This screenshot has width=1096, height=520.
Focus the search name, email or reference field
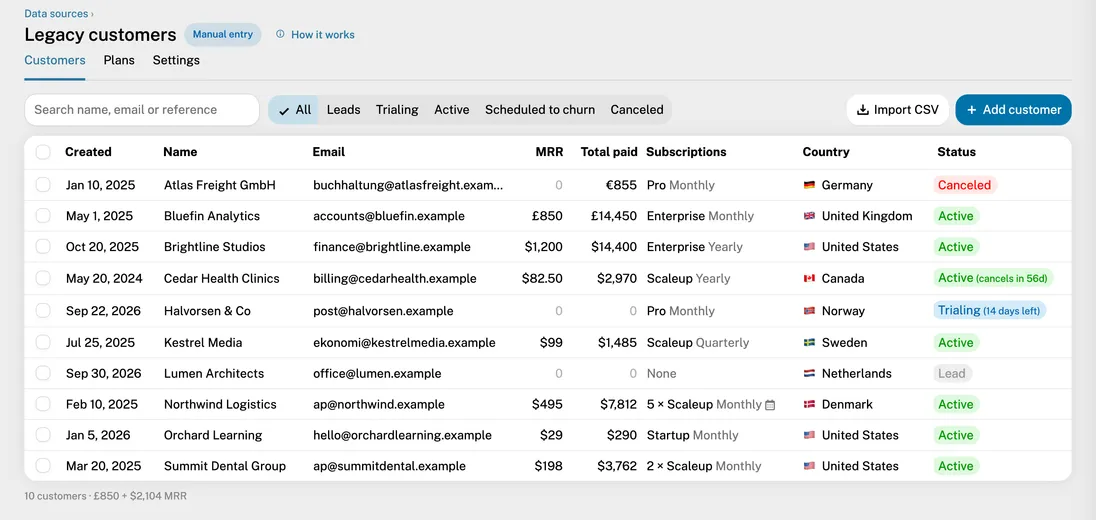(x=142, y=110)
